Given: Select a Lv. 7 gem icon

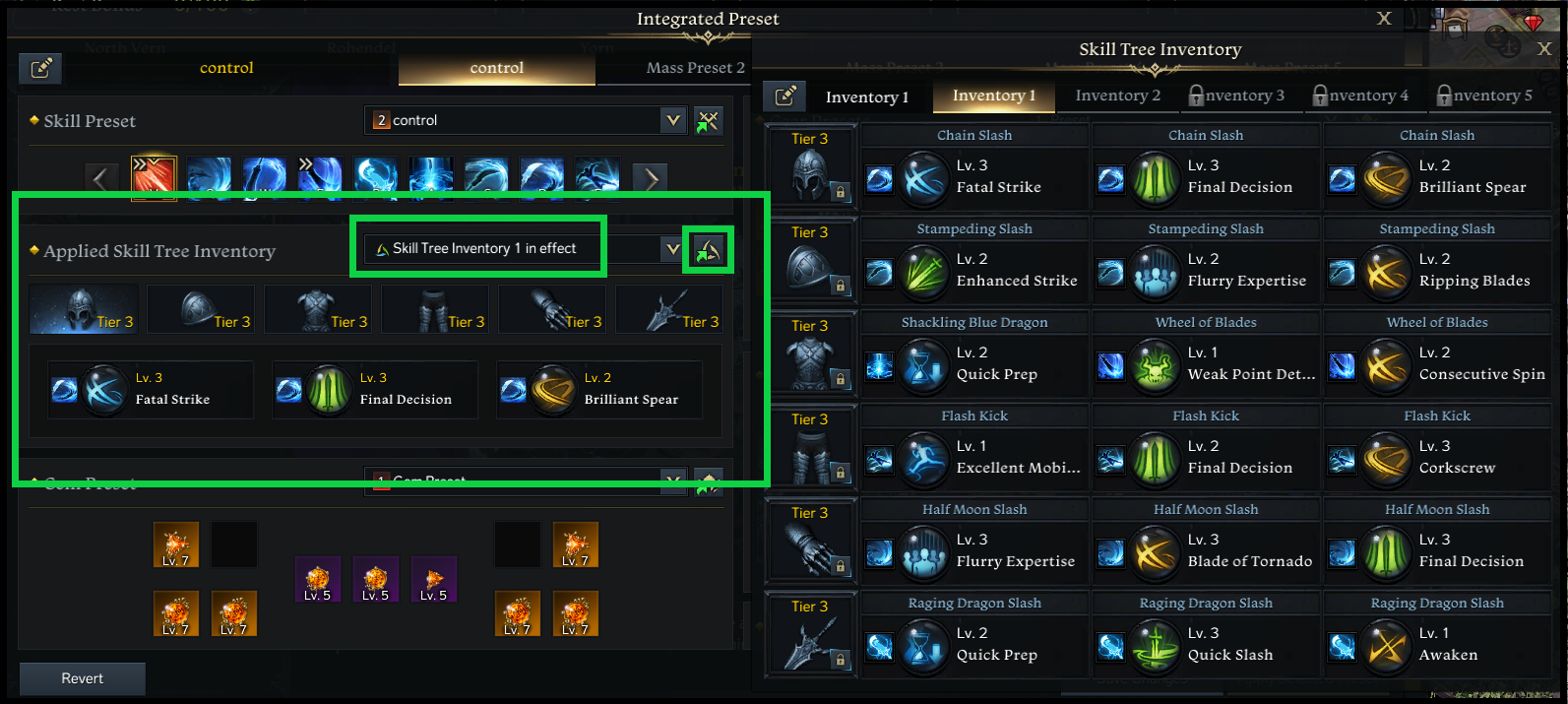Looking at the screenshot, I should click(176, 544).
